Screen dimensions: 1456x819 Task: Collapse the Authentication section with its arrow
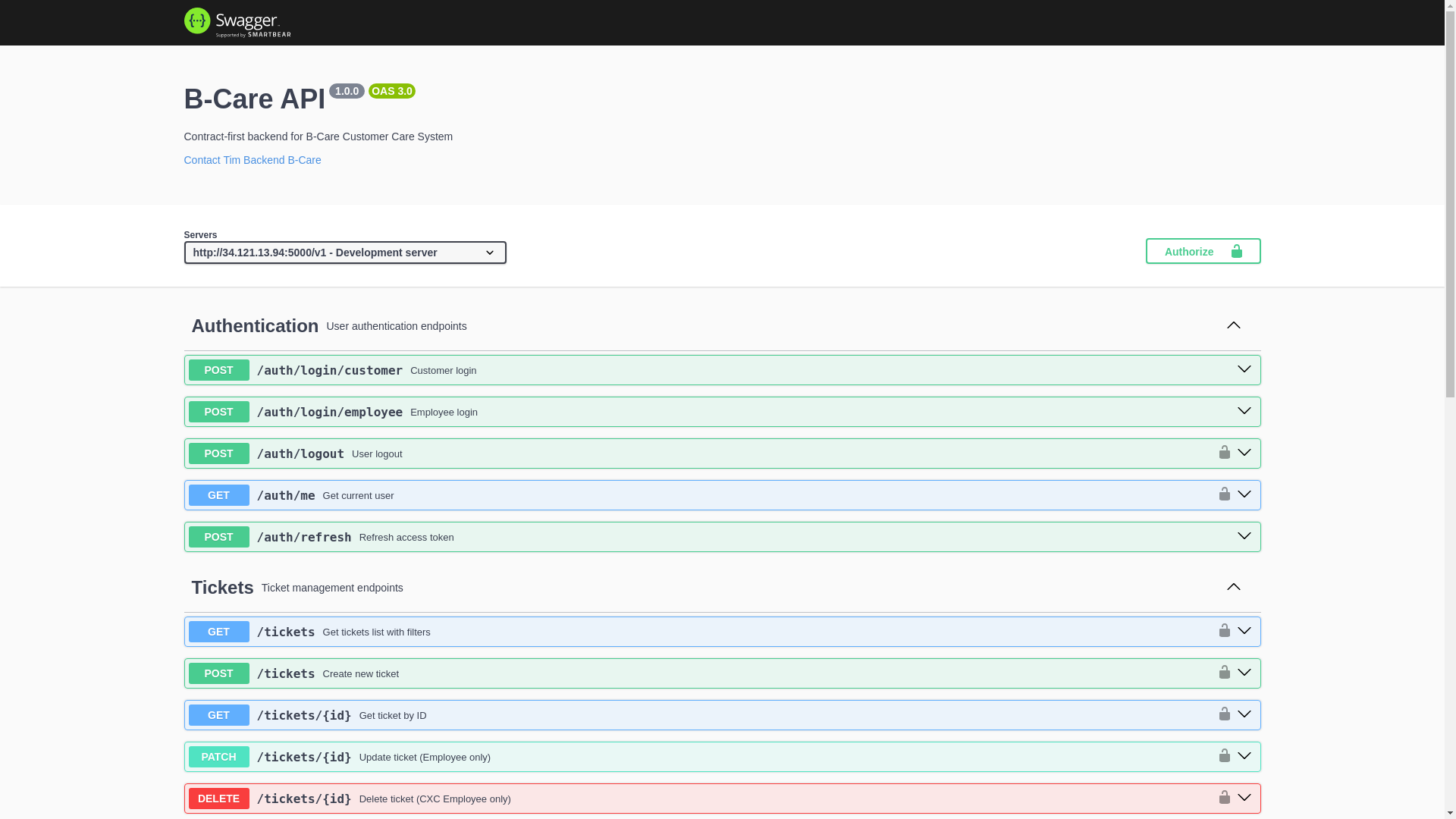(x=1234, y=325)
